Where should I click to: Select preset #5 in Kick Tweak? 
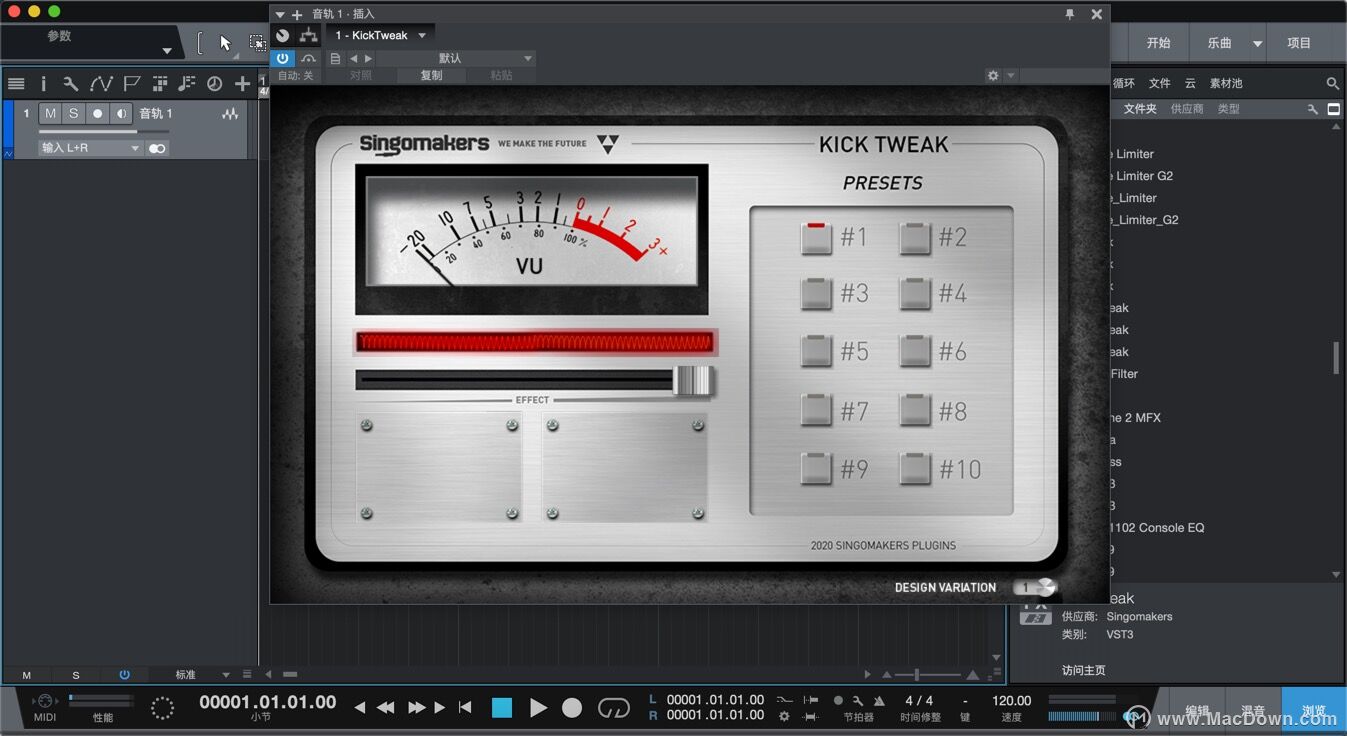(817, 352)
